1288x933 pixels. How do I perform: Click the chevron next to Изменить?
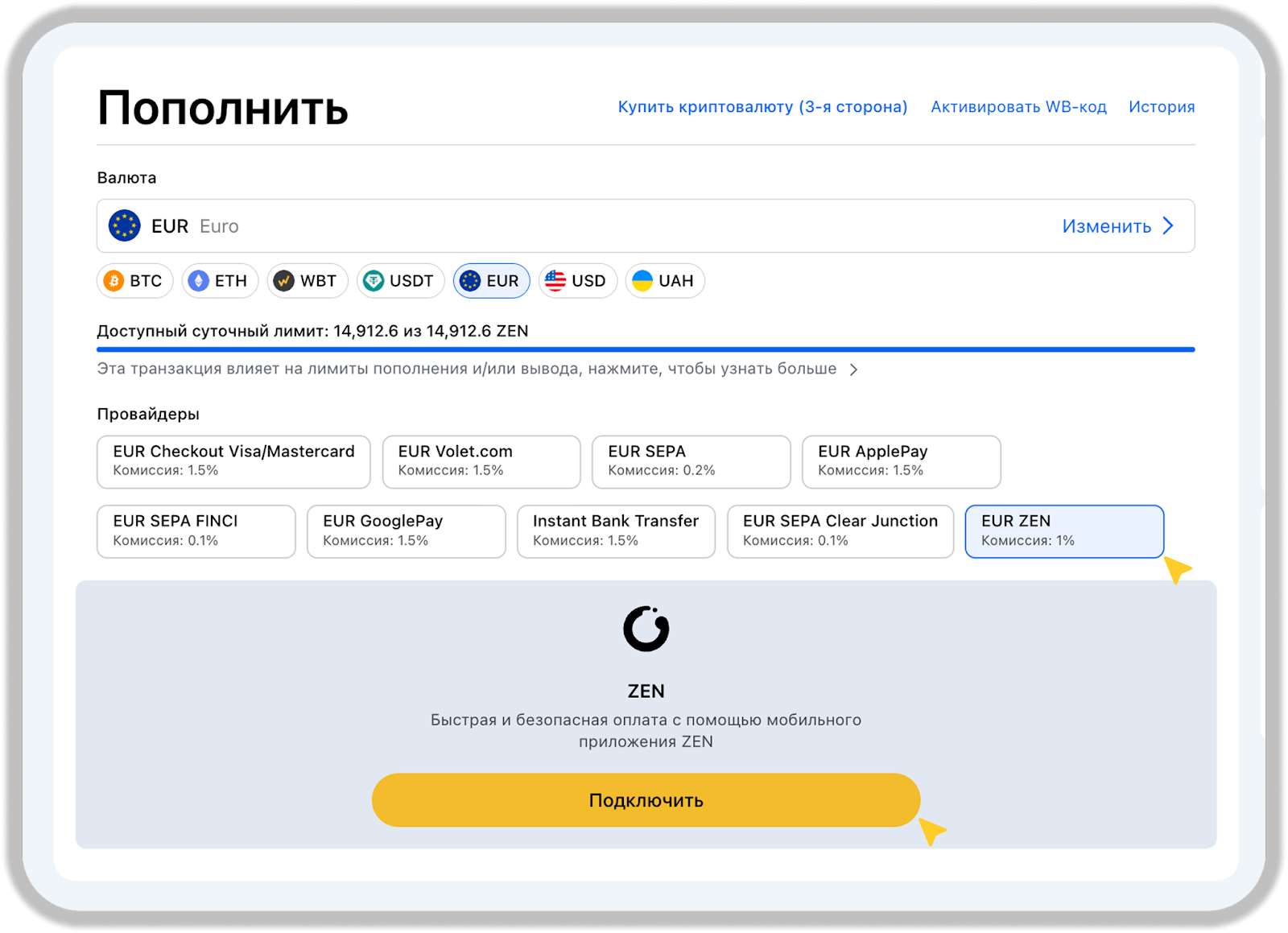coord(1168,226)
